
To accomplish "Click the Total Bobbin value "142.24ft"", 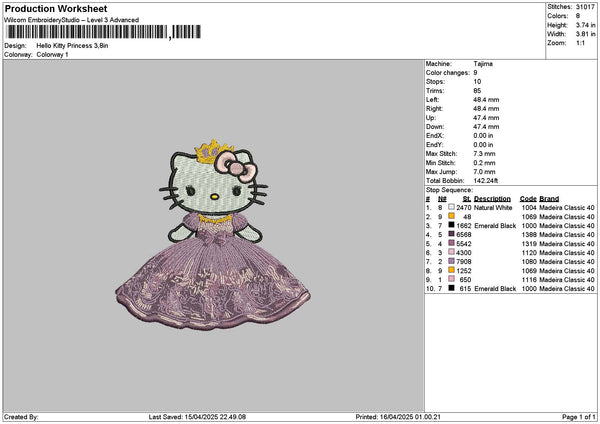I will 486,181.
